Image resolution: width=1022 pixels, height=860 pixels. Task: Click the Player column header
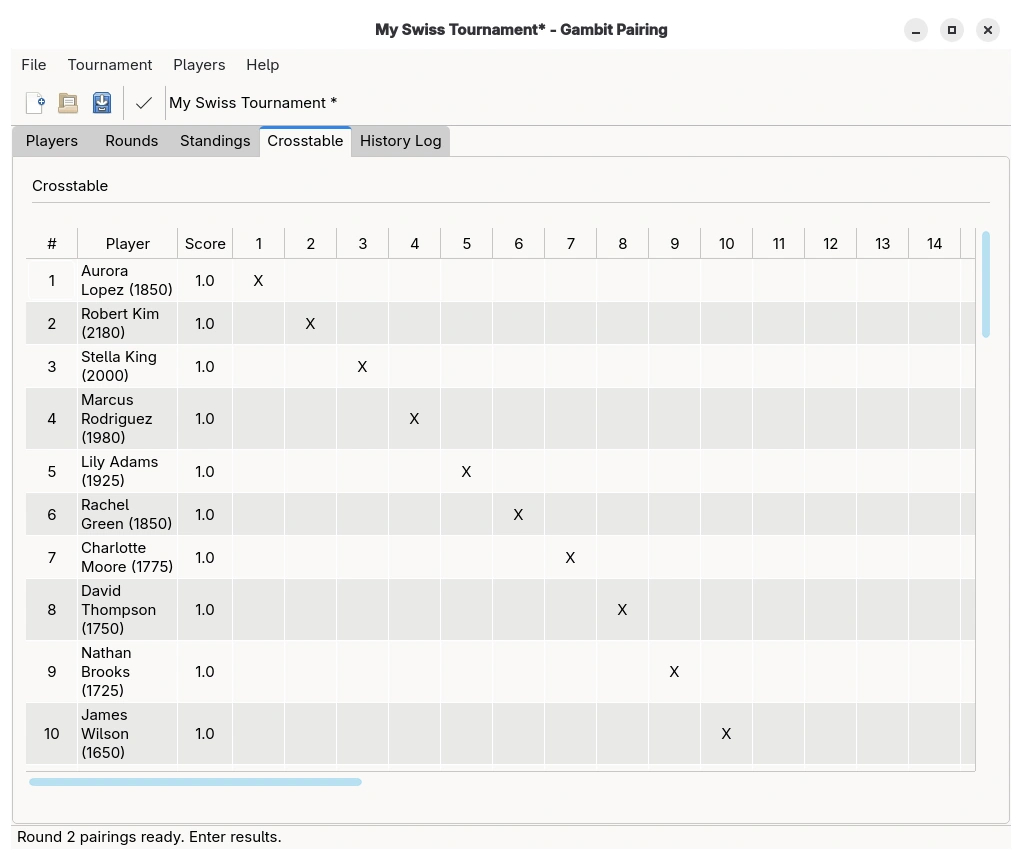[x=128, y=244]
